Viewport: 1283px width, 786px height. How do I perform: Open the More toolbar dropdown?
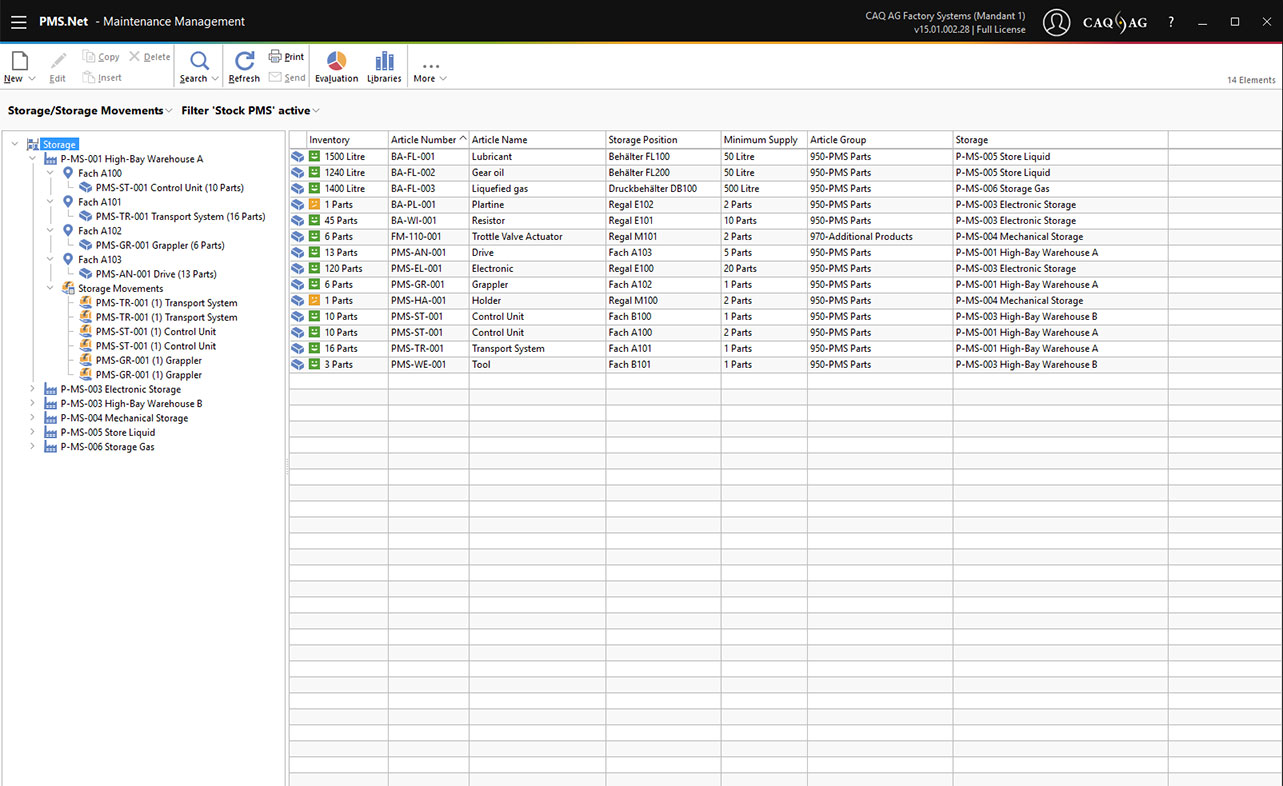(x=430, y=70)
